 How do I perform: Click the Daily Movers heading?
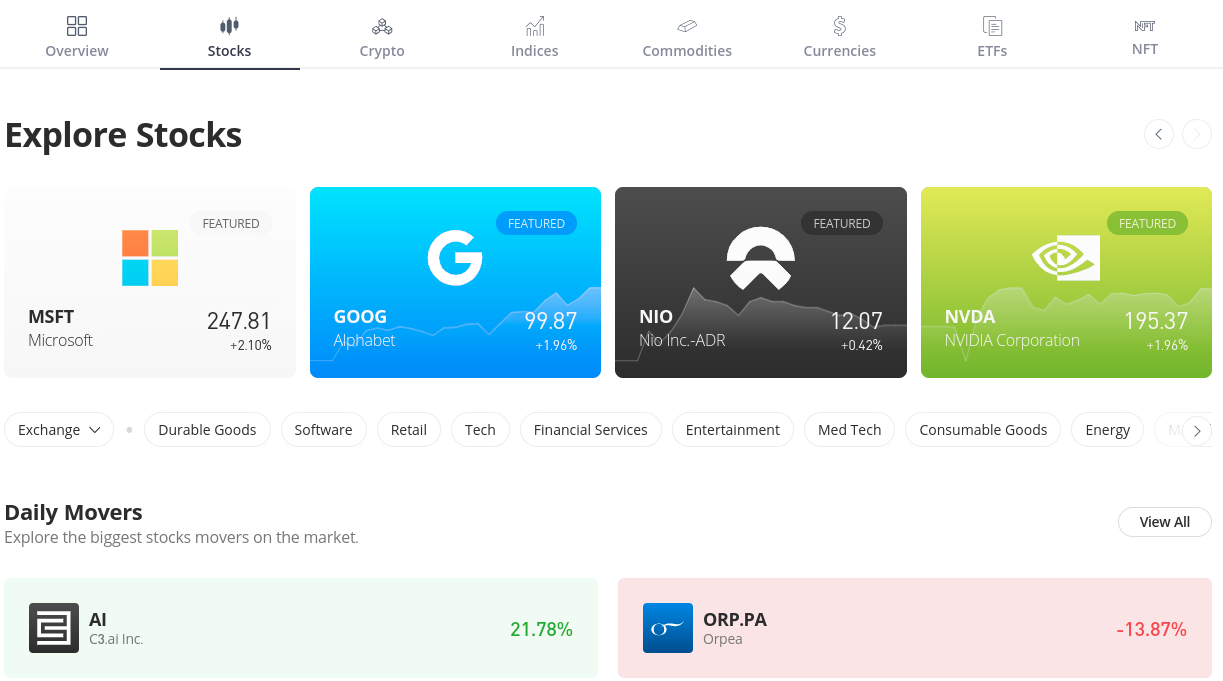click(74, 512)
